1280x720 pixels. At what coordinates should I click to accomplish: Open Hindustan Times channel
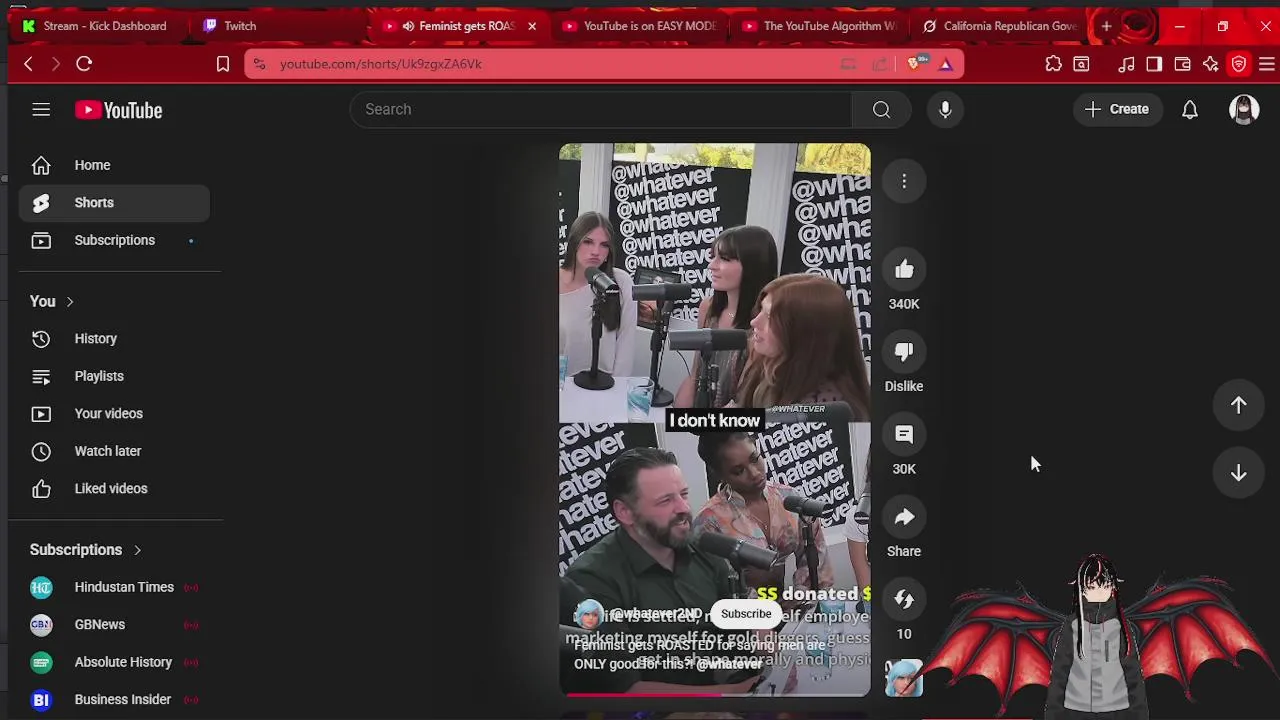click(114, 587)
